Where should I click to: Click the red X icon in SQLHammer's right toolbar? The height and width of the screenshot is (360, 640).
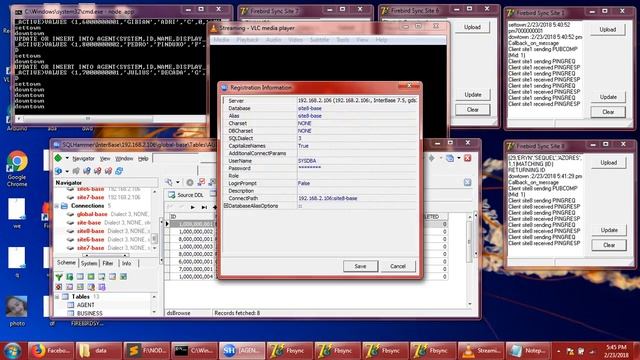click(x=468, y=158)
